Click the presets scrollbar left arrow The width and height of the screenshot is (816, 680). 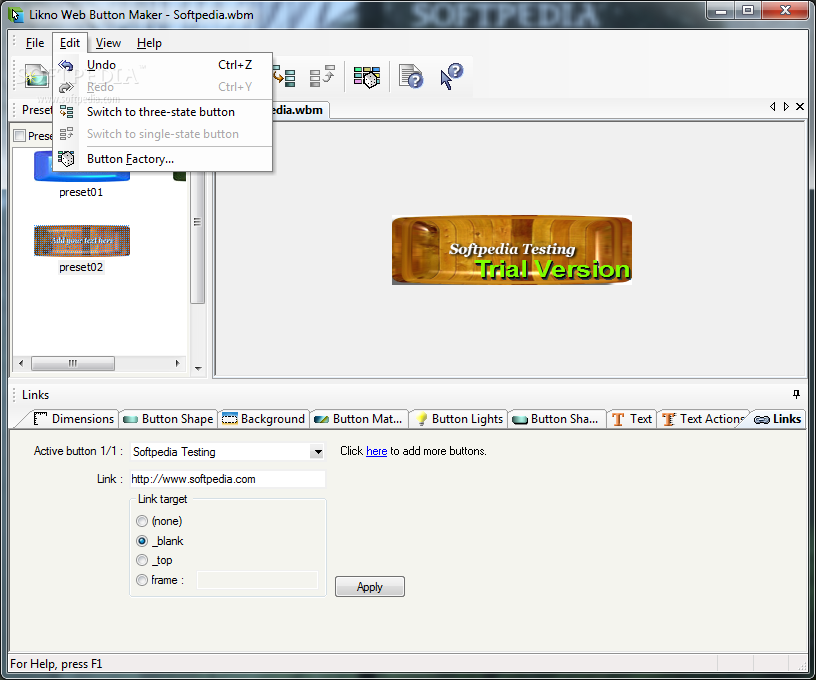pos(21,363)
